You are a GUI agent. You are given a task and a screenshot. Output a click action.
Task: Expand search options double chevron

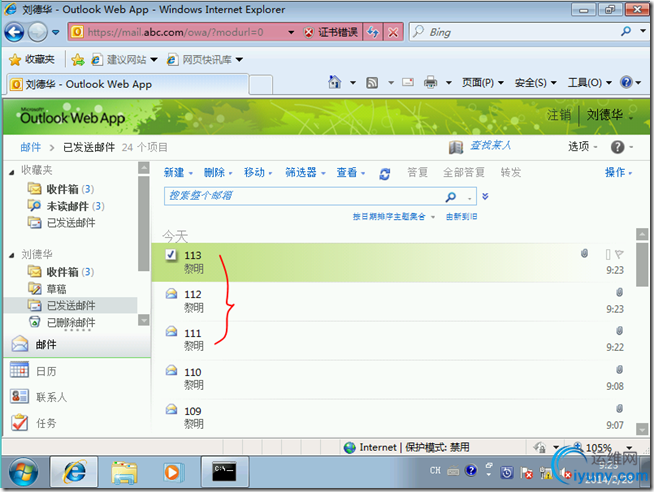(485, 196)
